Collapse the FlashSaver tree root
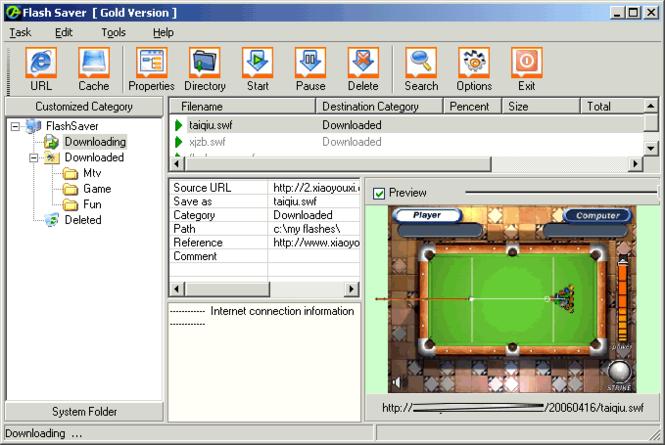The width and height of the screenshot is (665, 445). click(x=15, y=126)
